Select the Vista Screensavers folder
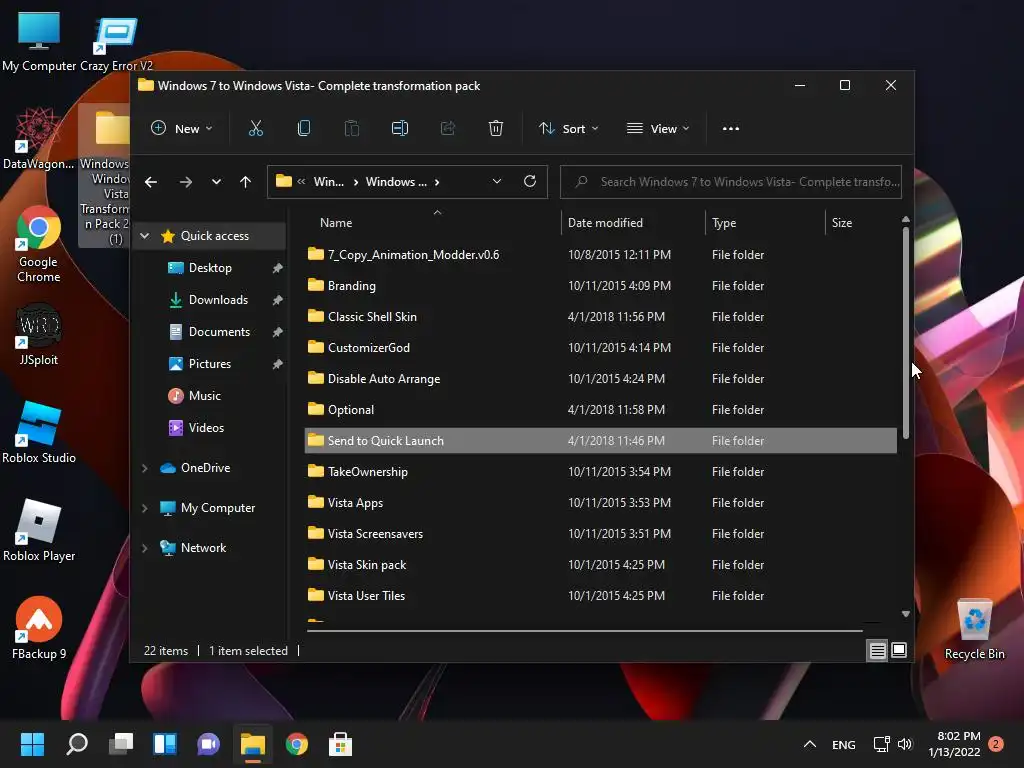Viewport: 1024px width, 768px height. 600,534
